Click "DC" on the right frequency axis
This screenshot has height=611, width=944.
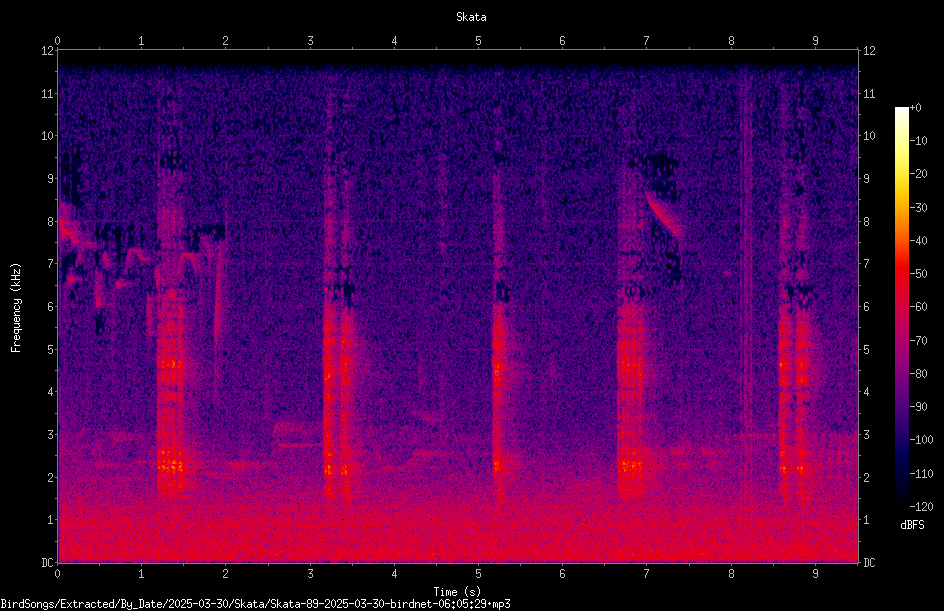pos(869,562)
